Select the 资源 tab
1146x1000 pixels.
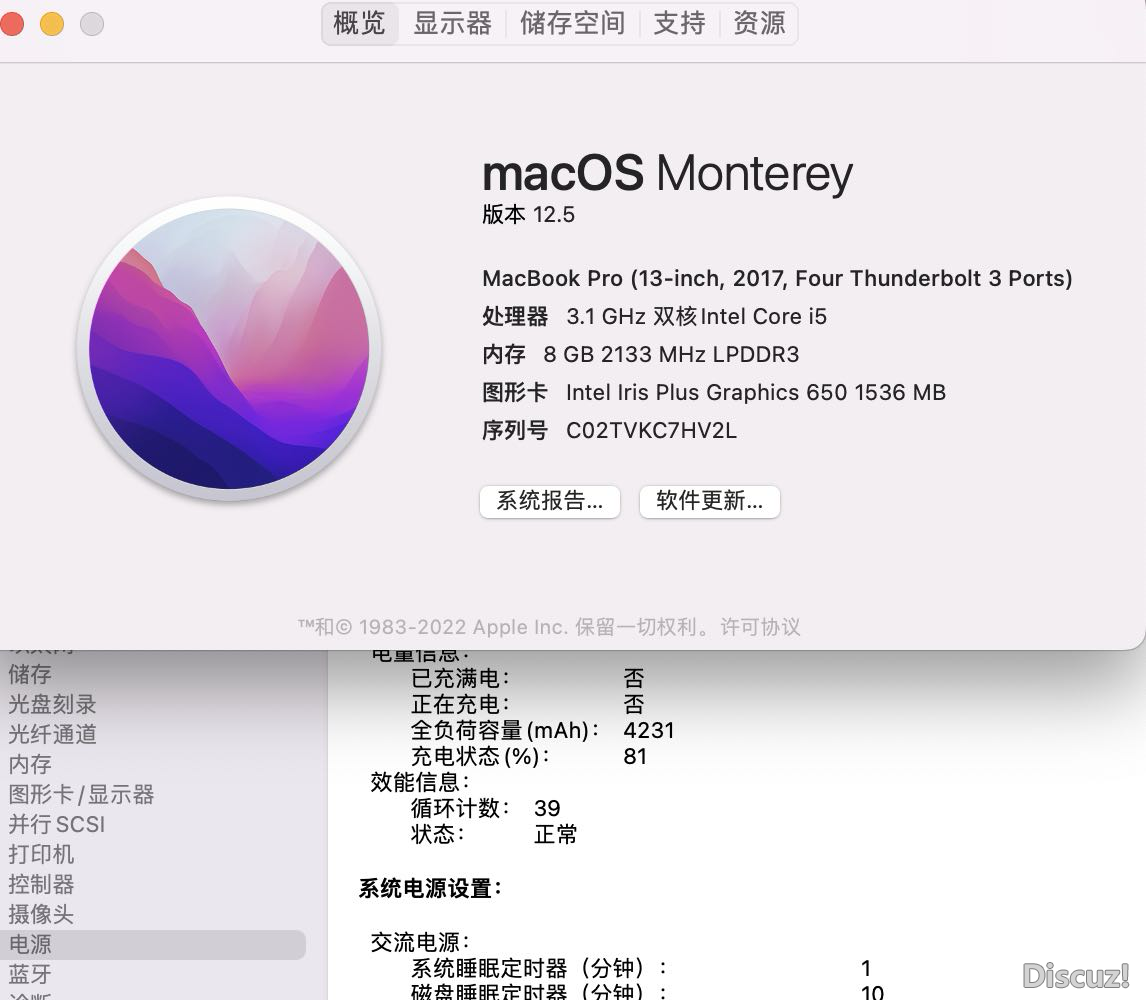(x=759, y=23)
